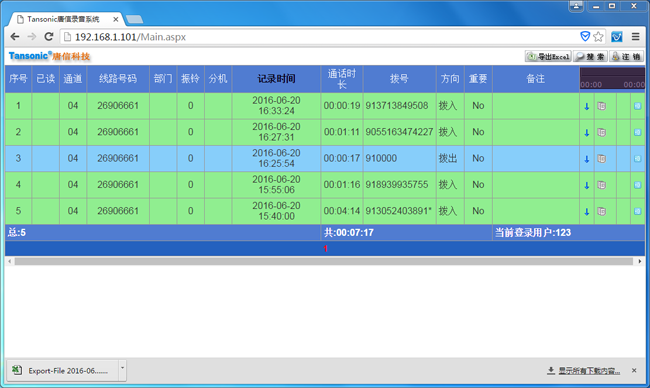The height and width of the screenshot is (388, 650).
Task: Sort by the 记录时间 column header
Action: tap(276, 79)
